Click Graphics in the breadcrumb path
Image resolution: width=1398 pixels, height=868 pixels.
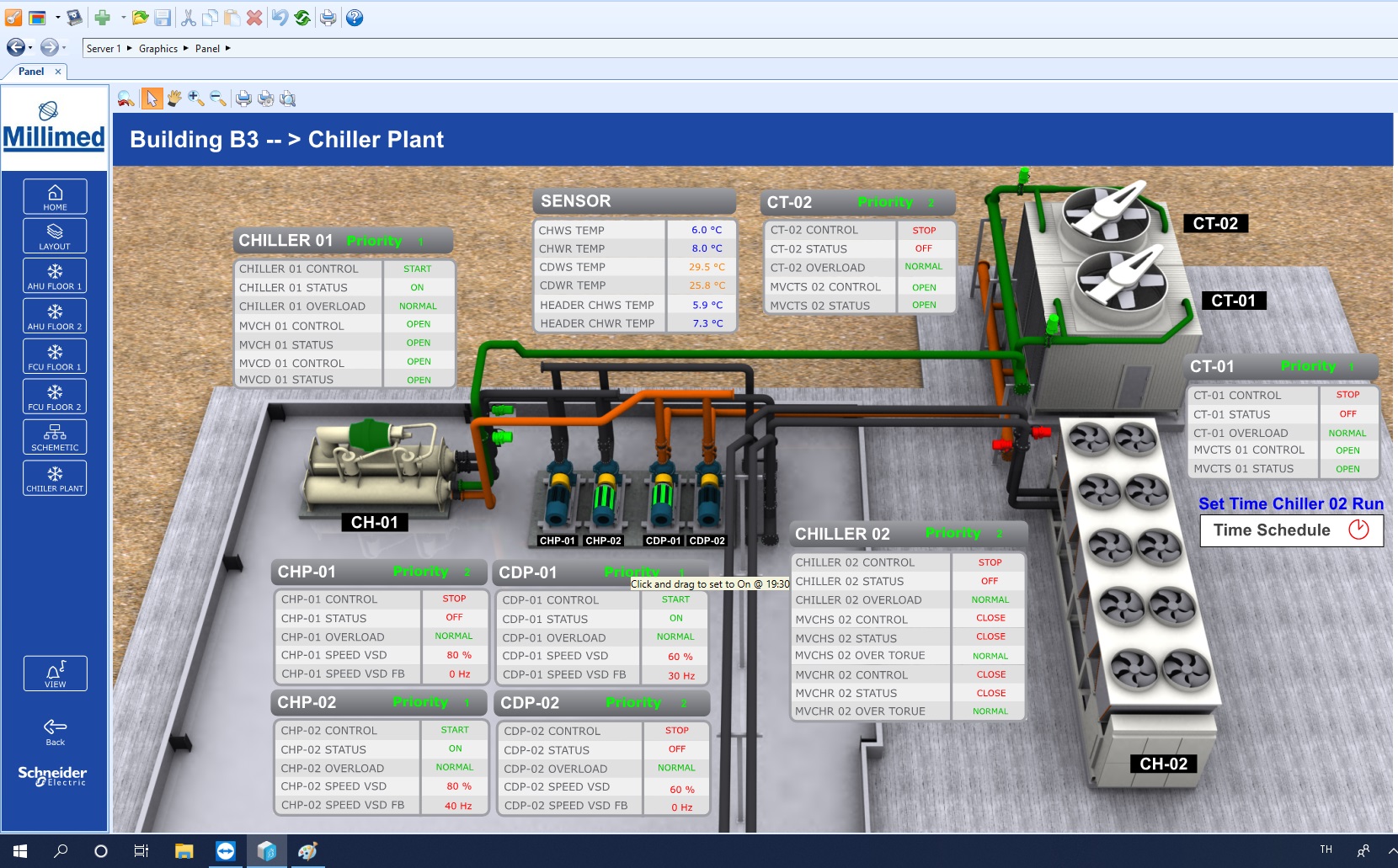tap(158, 49)
